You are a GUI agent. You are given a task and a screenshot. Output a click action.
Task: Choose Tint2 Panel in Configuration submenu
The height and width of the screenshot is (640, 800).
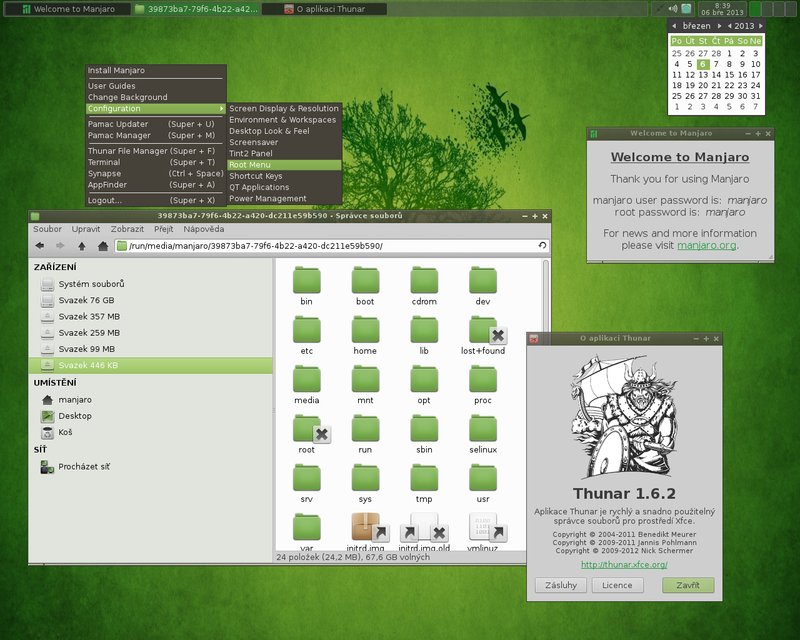coord(284,154)
